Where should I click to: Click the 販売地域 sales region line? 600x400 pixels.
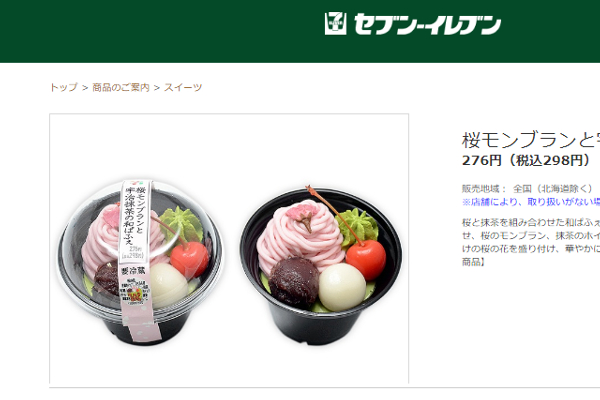[527, 188]
